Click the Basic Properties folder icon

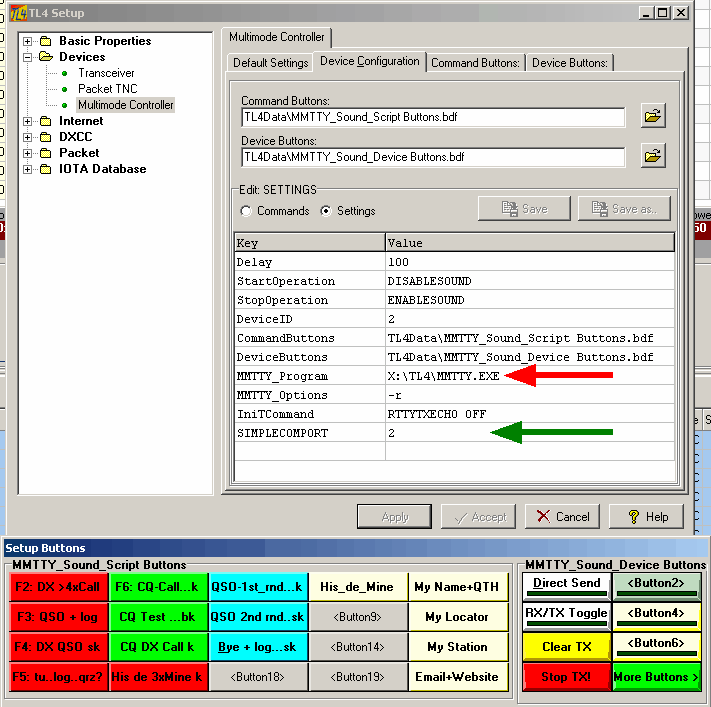(x=45, y=41)
